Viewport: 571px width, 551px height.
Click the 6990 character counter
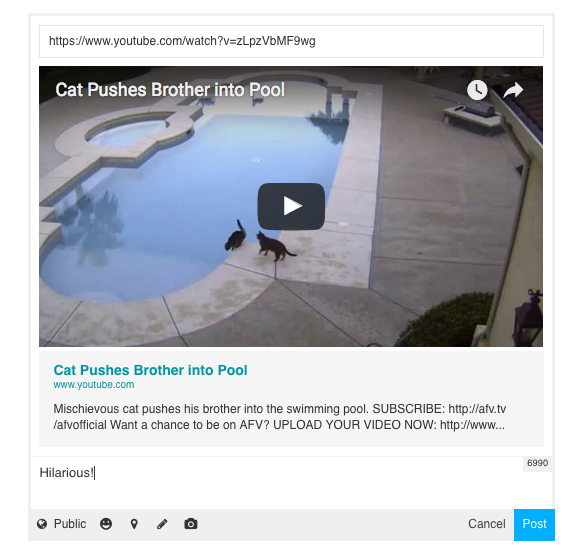tap(537, 463)
